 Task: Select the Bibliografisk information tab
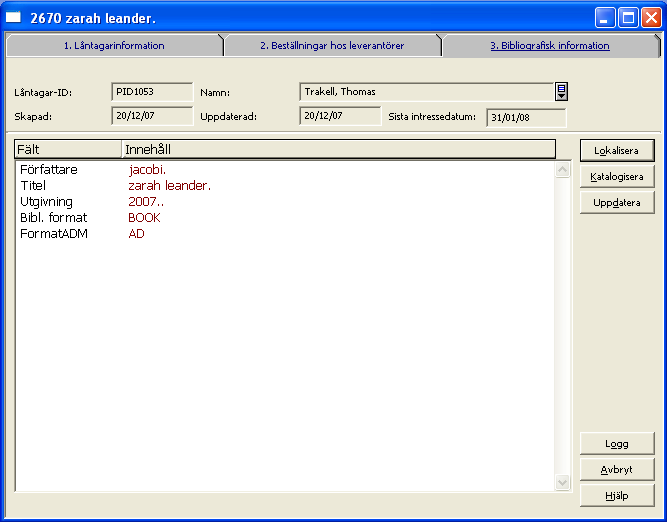pyautogui.click(x=550, y=46)
